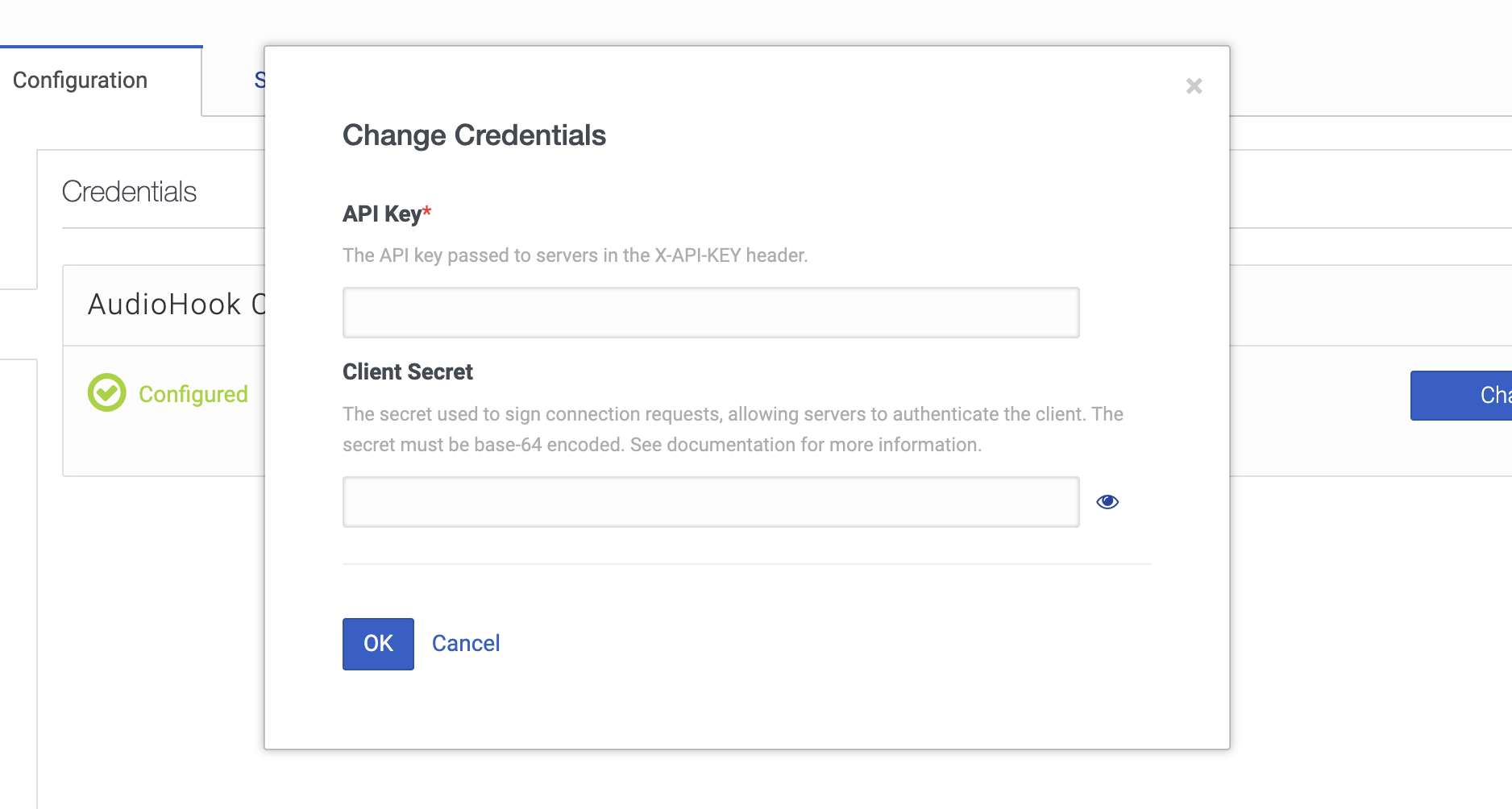Switch to the Configuration tab

pos(81,81)
